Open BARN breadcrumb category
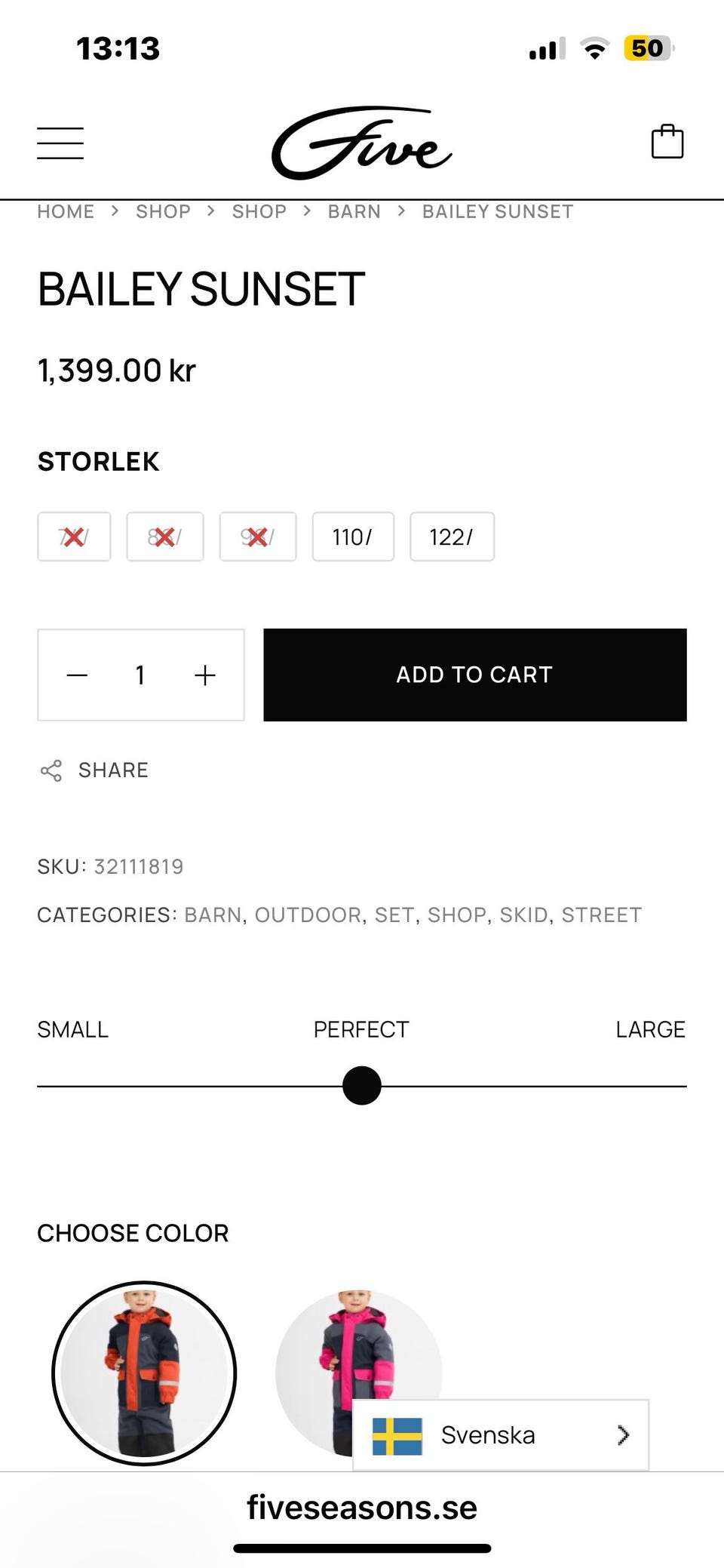This screenshot has height=1568, width=724. pos(354,211)
